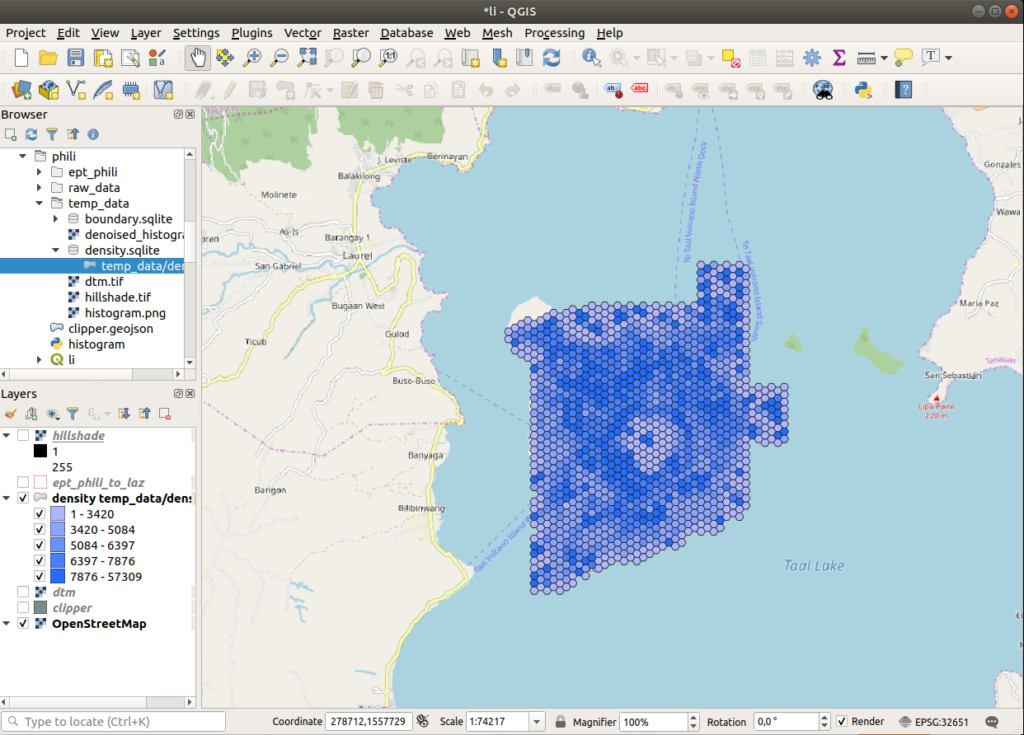Viewport: 1024px width, 735px height.
Task: Open the Scale dropdown
Action: pyautogui.click(x=536, y=721)
